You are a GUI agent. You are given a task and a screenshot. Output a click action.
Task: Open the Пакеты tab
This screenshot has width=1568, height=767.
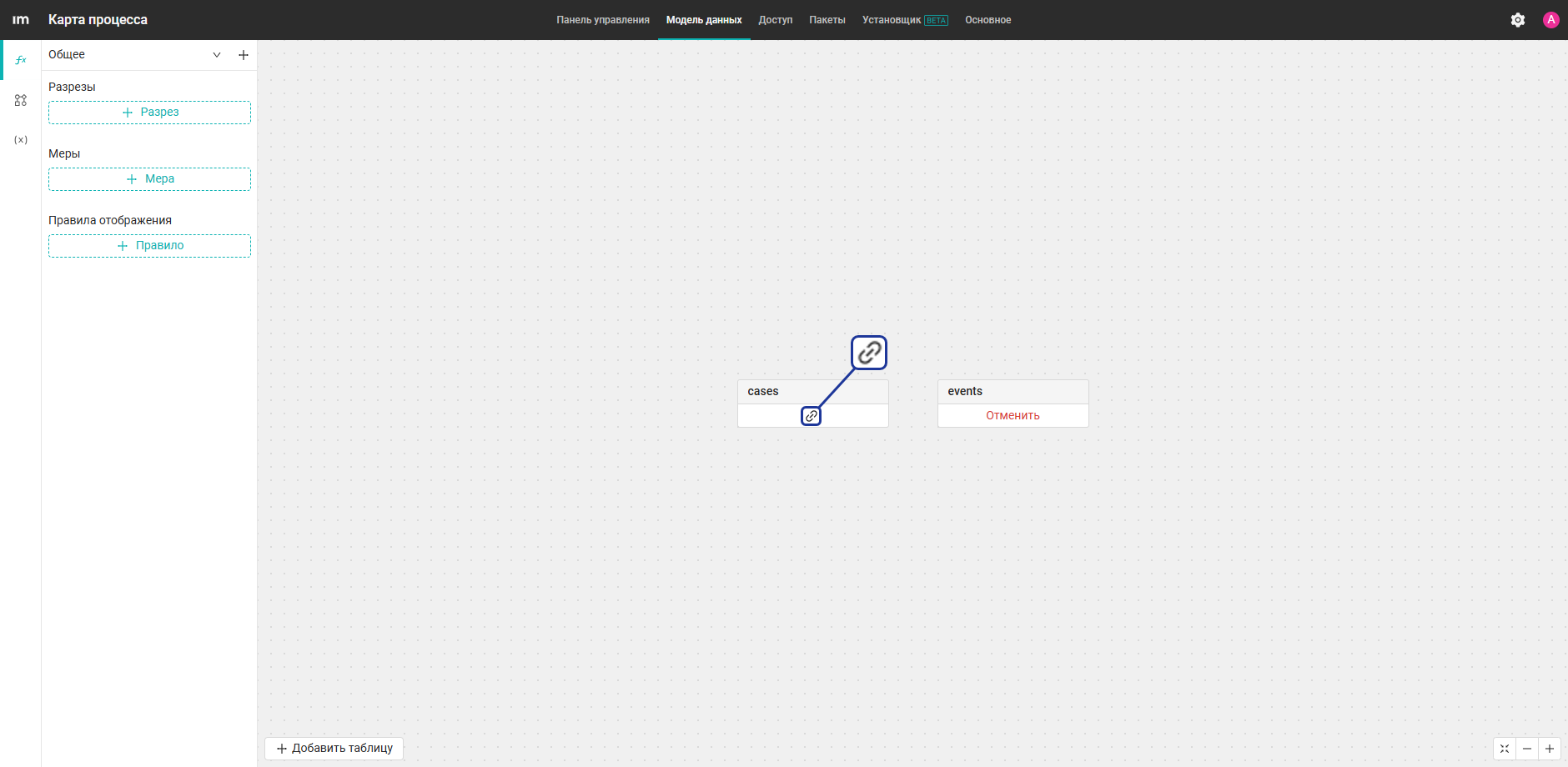[x=827, y=20]
